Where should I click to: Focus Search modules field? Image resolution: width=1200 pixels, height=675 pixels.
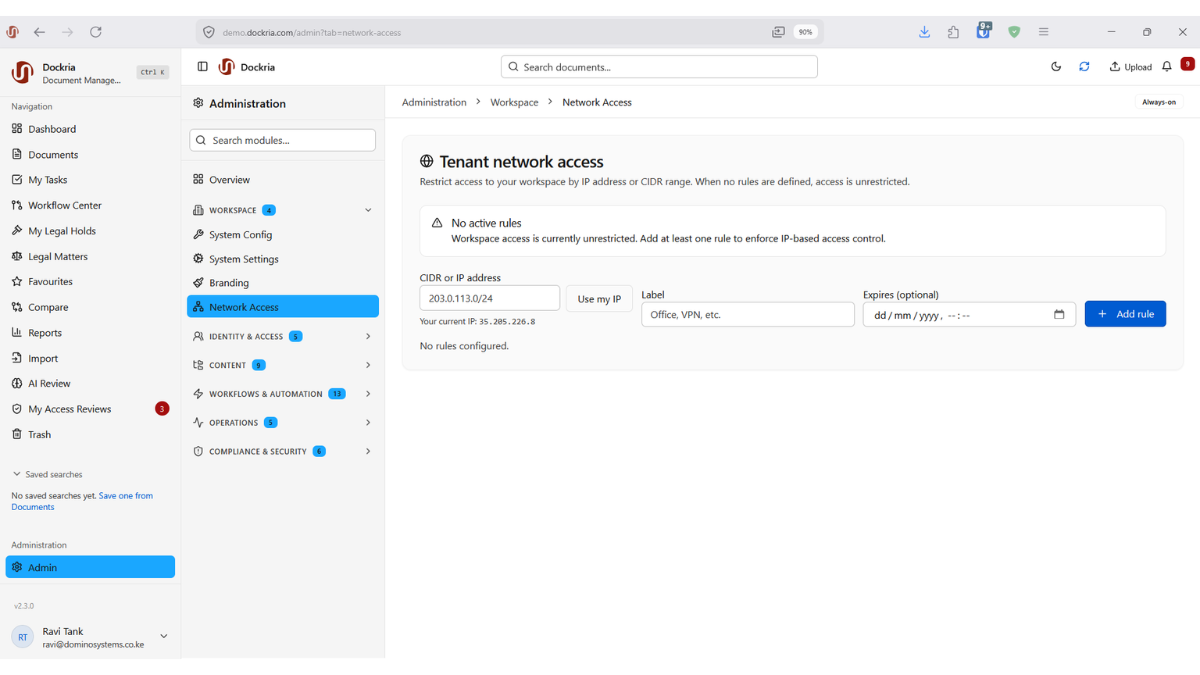point(282,140)
